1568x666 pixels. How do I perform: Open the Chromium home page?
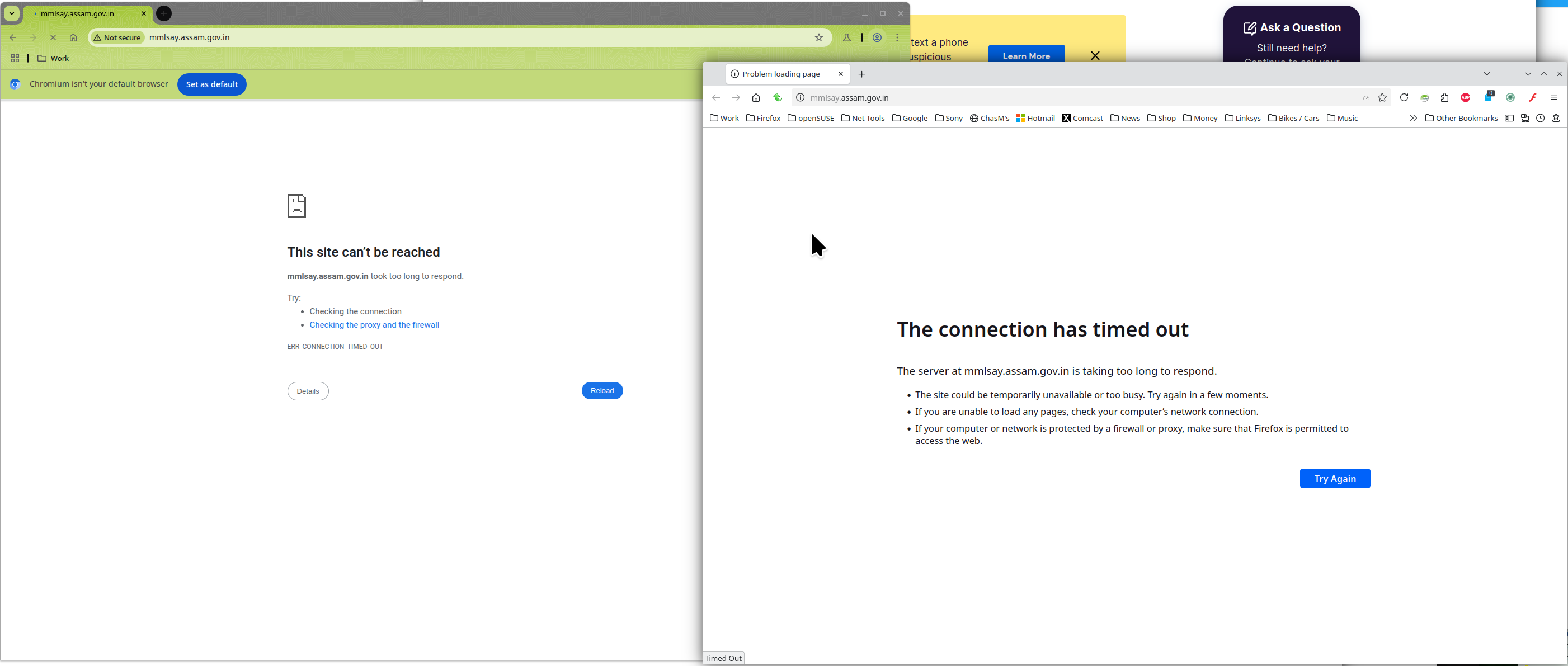click(73, 37)
